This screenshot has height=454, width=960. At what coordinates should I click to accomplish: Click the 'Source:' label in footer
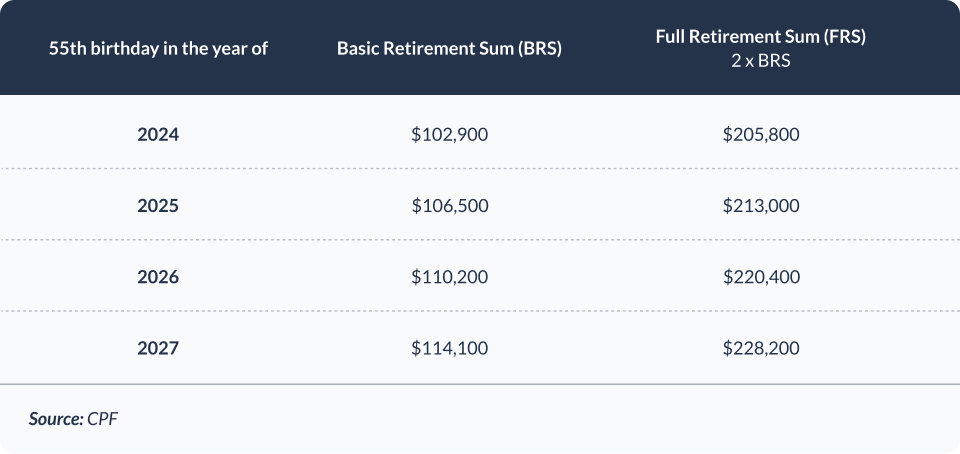[55, 419]
